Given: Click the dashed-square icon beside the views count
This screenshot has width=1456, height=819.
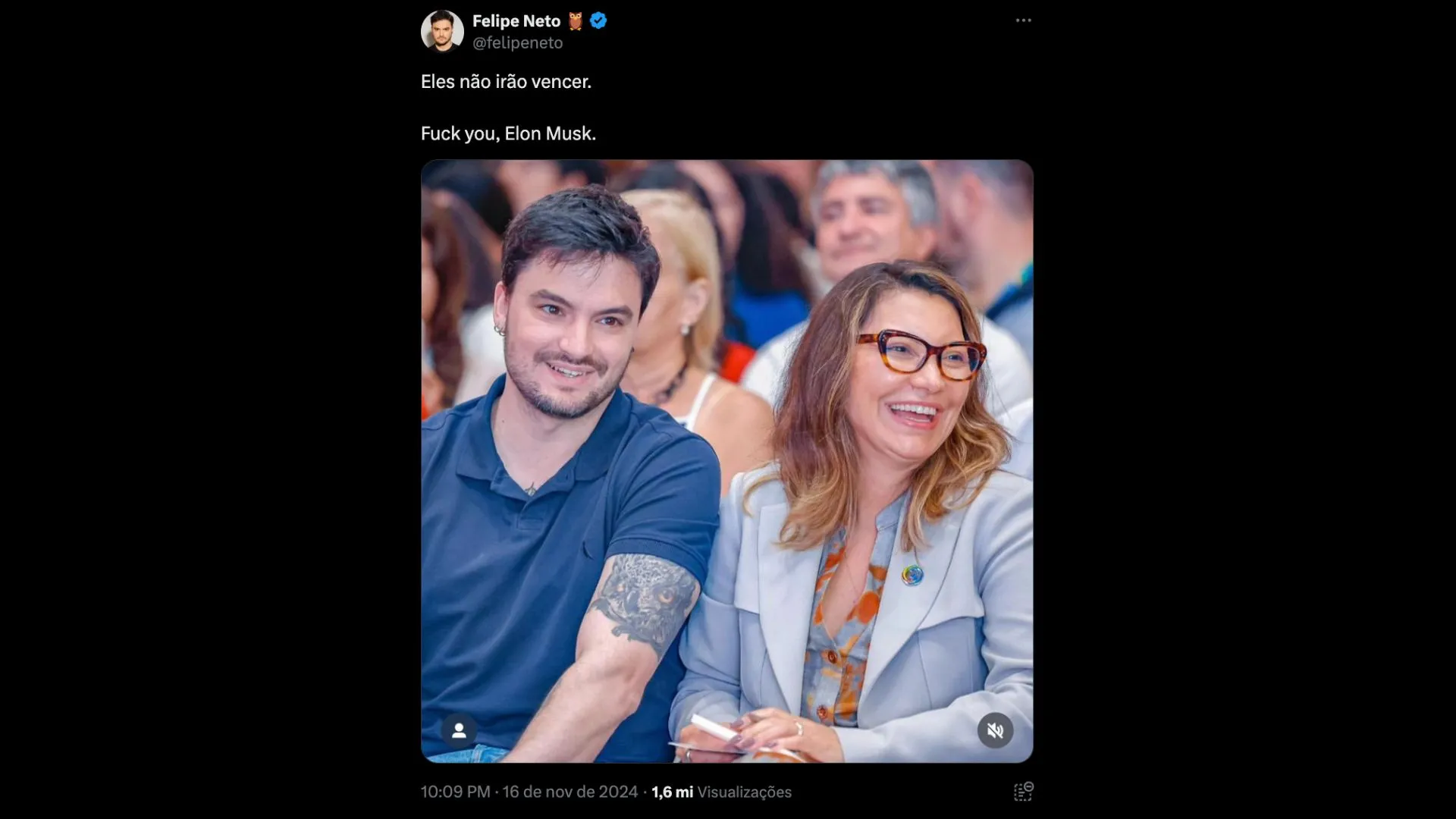Looking at the screenshot, I should point(1024,792).
